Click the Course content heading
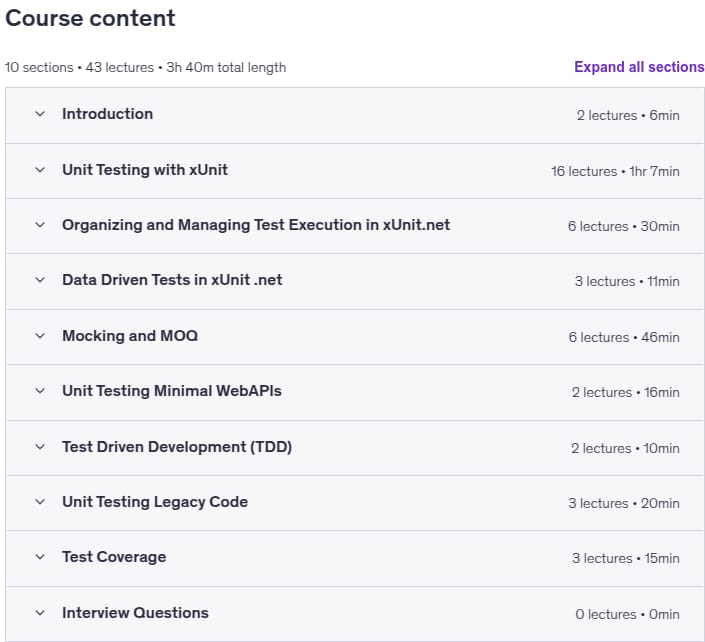Image resolution: width=705 pixels, height=642 pixels. 90,18
